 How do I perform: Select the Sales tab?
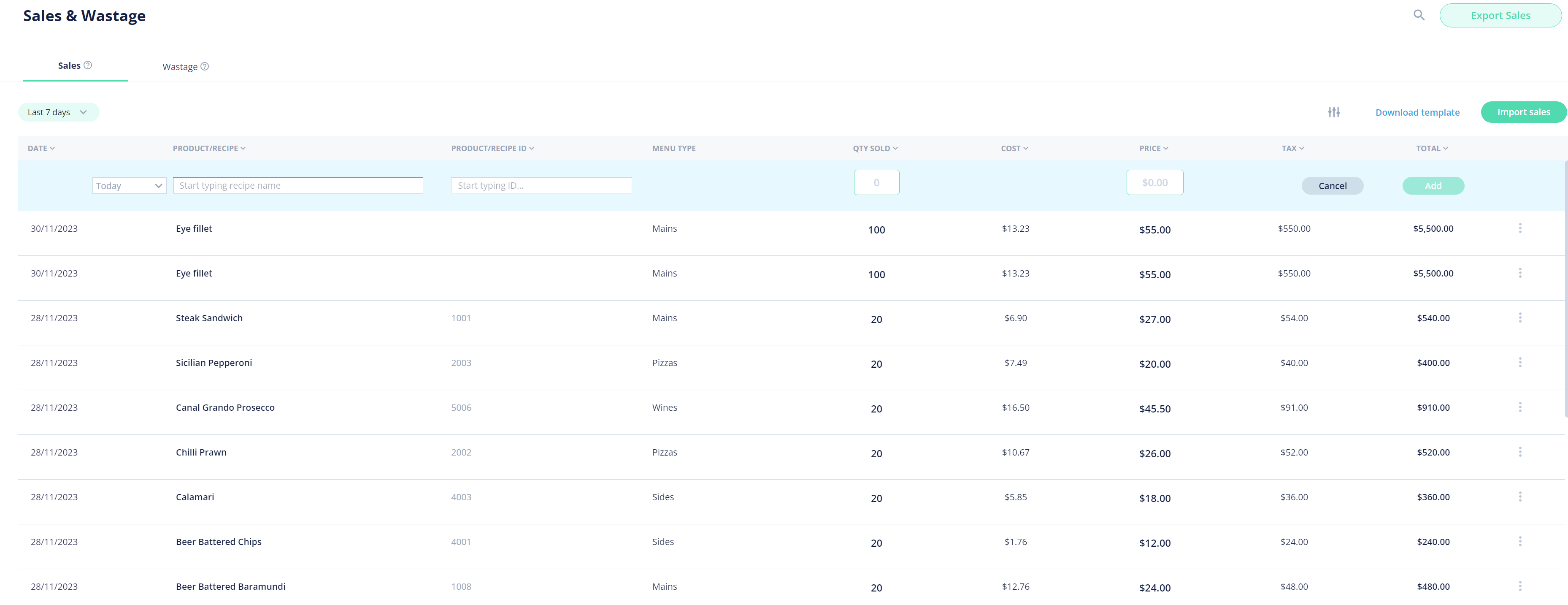(x=69, y=66)
